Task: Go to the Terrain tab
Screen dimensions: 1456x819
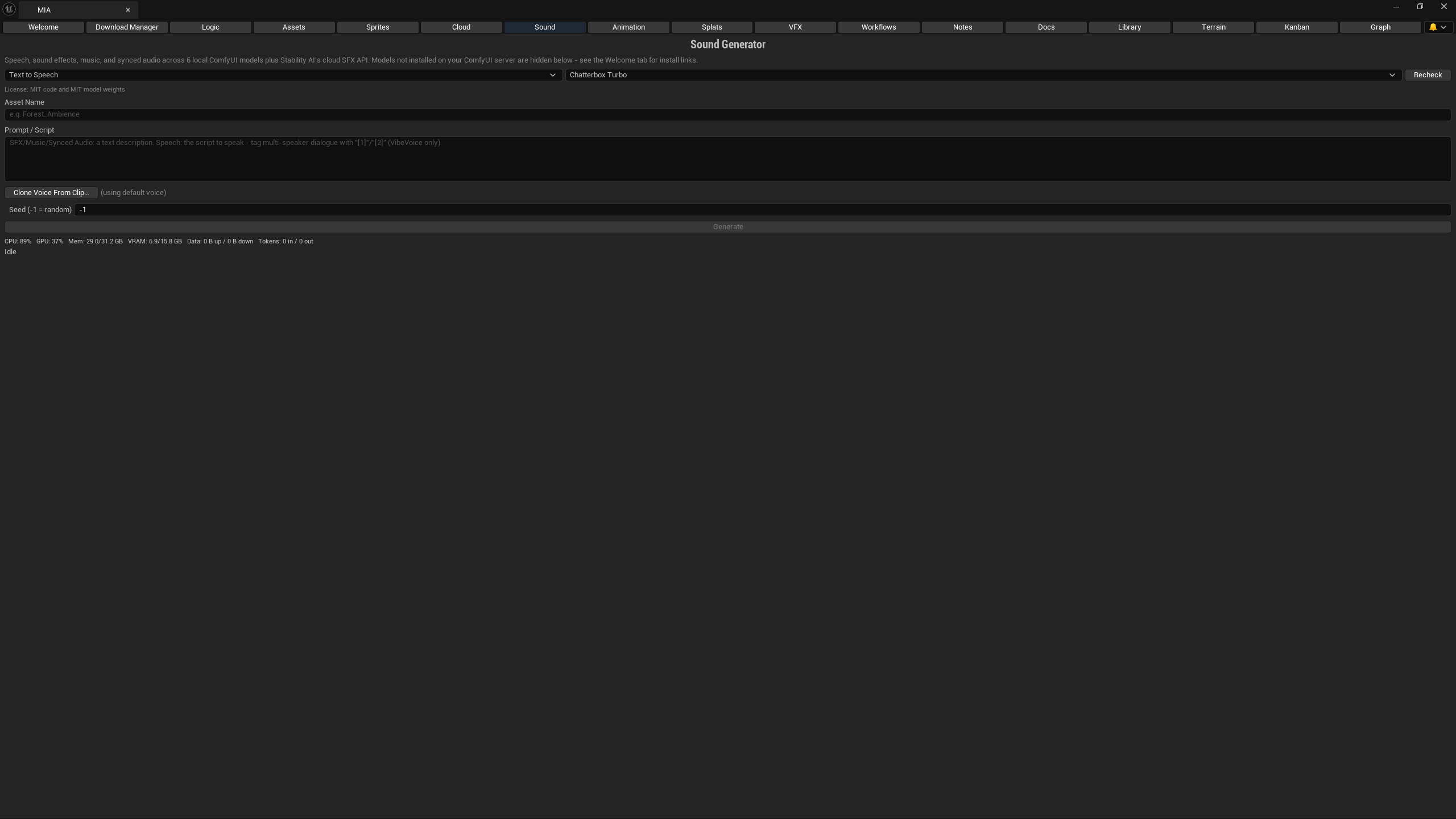Action: [x=1213, y=27]
